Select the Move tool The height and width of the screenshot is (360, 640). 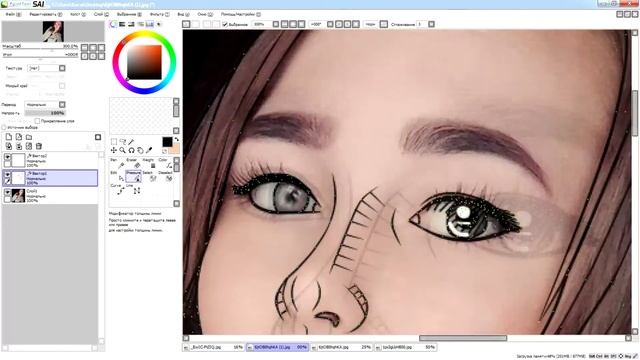coord(114,150)
